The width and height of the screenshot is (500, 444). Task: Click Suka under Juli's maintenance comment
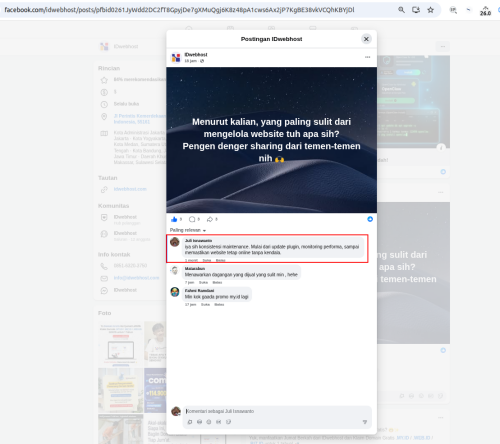pyautogui.click(x=207, y=260)
